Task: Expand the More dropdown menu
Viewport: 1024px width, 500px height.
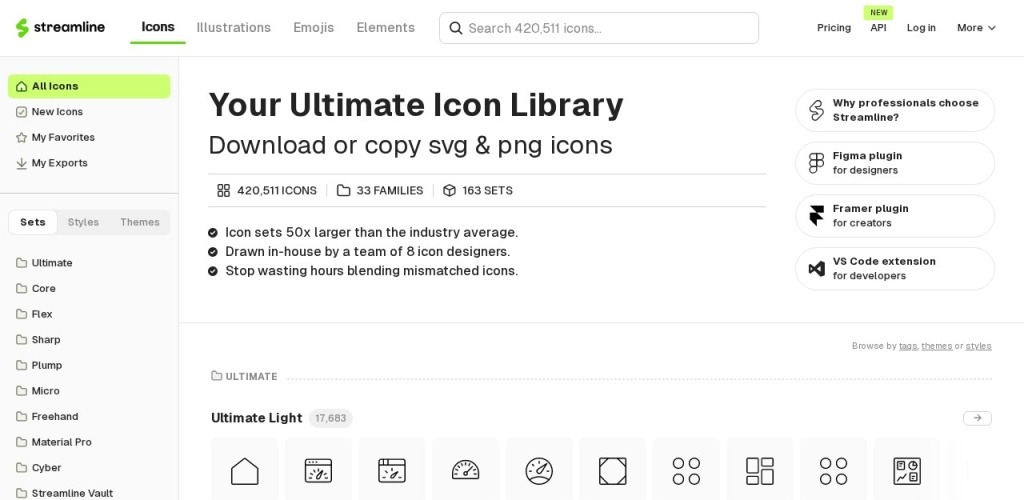Action: [x=976, y=28]
